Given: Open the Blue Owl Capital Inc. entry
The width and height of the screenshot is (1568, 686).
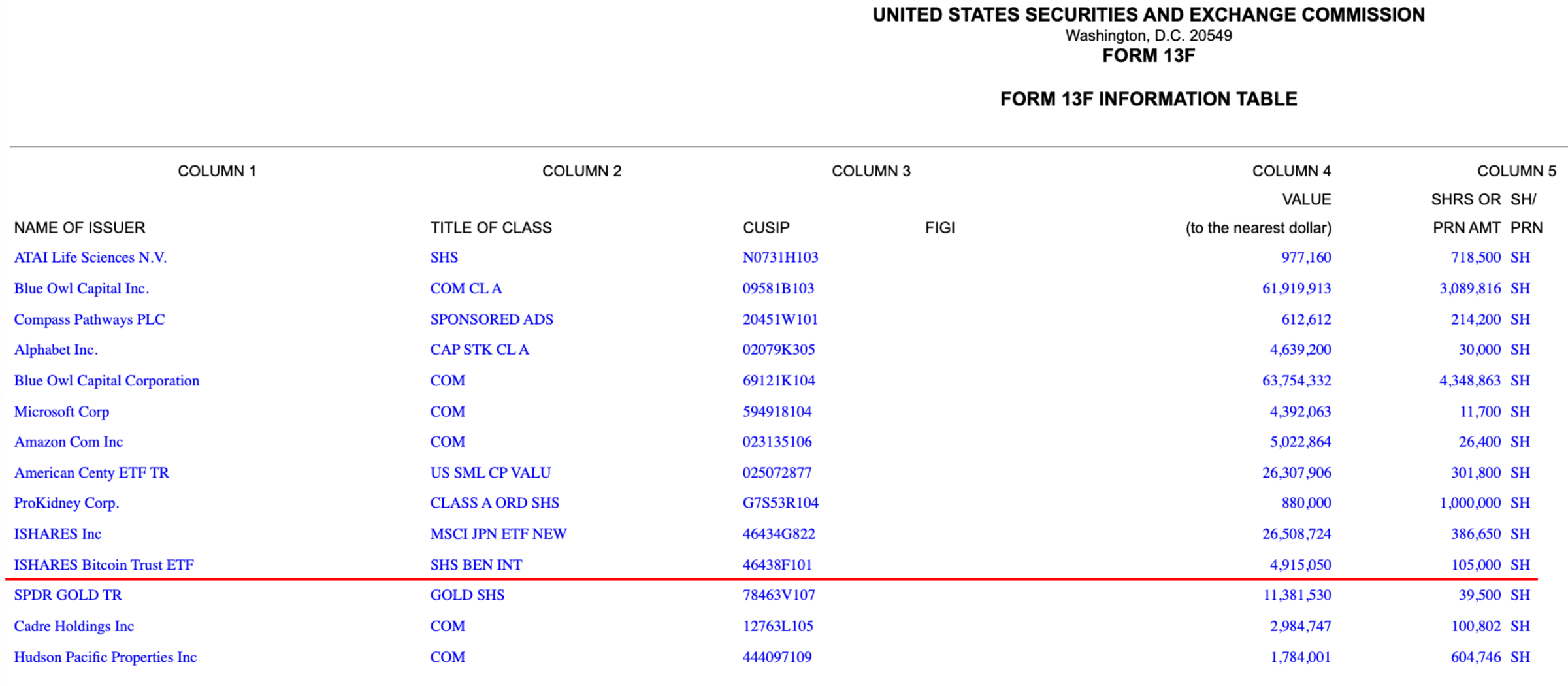Looking at the screenshot, I should 82,288.
